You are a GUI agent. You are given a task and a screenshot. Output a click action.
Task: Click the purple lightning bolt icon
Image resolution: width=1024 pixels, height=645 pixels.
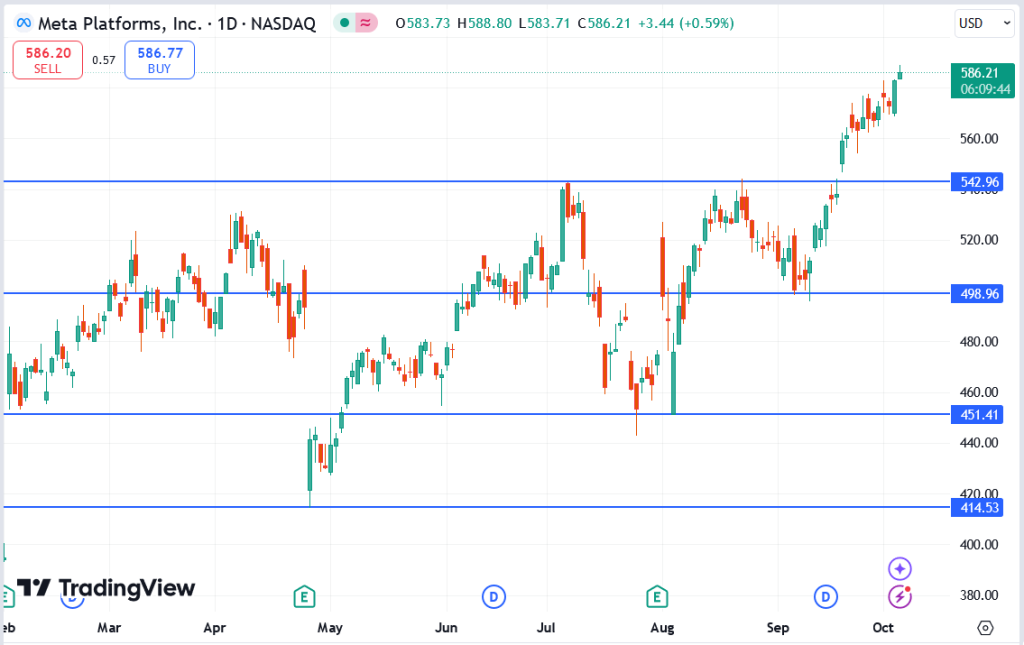(x=900, y=596)
